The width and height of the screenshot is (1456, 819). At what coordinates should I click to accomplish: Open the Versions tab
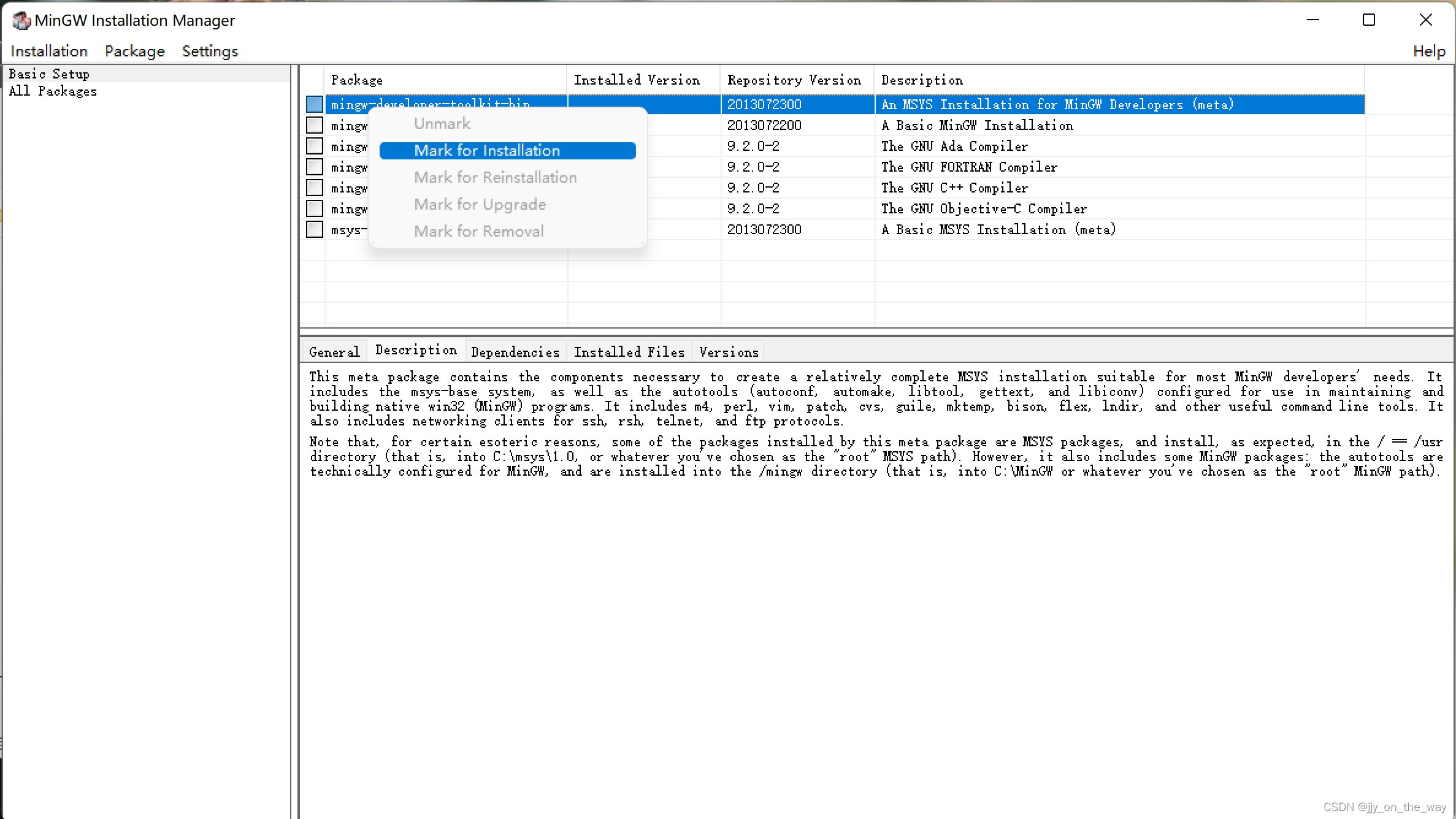pyautogui.click(x=729, y=352)
